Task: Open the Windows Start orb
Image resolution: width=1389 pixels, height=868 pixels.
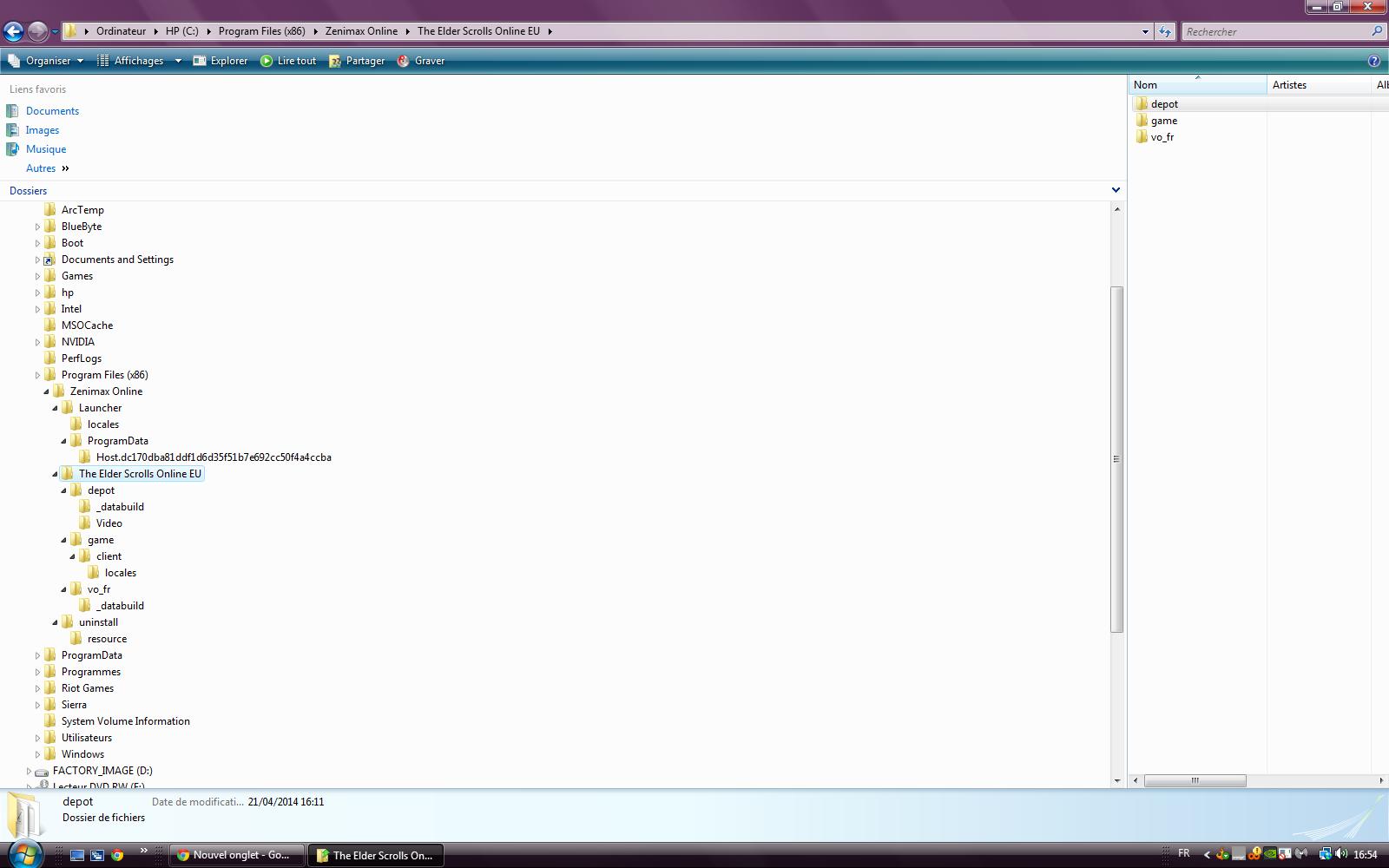Action: click(24, 854)
